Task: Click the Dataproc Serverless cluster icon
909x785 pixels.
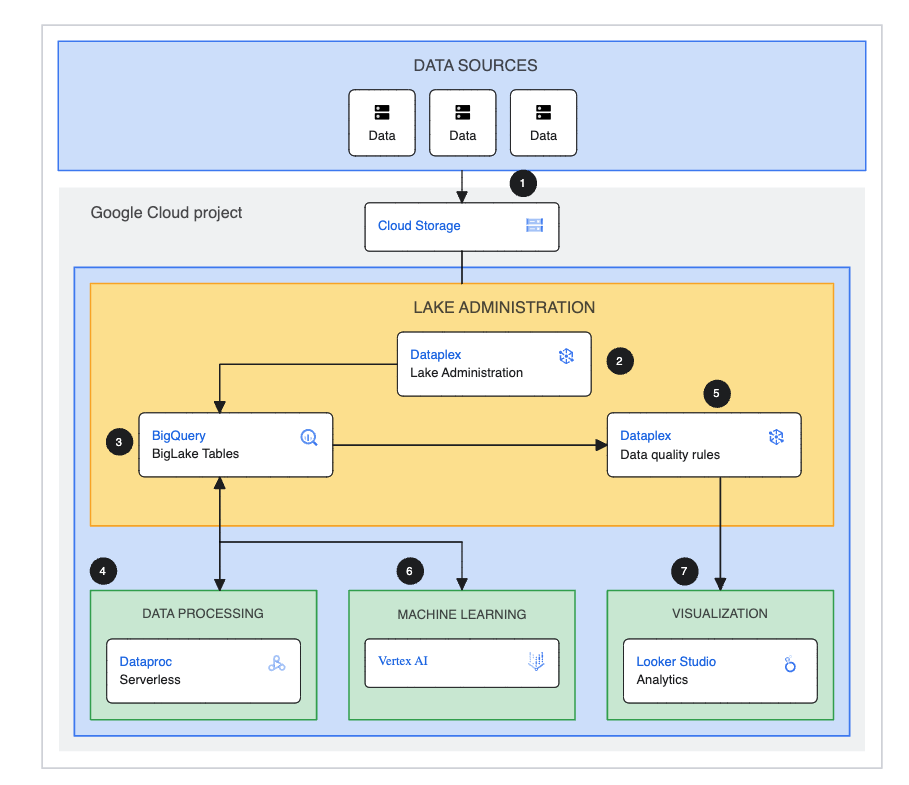Action: [x=277, y=662]
